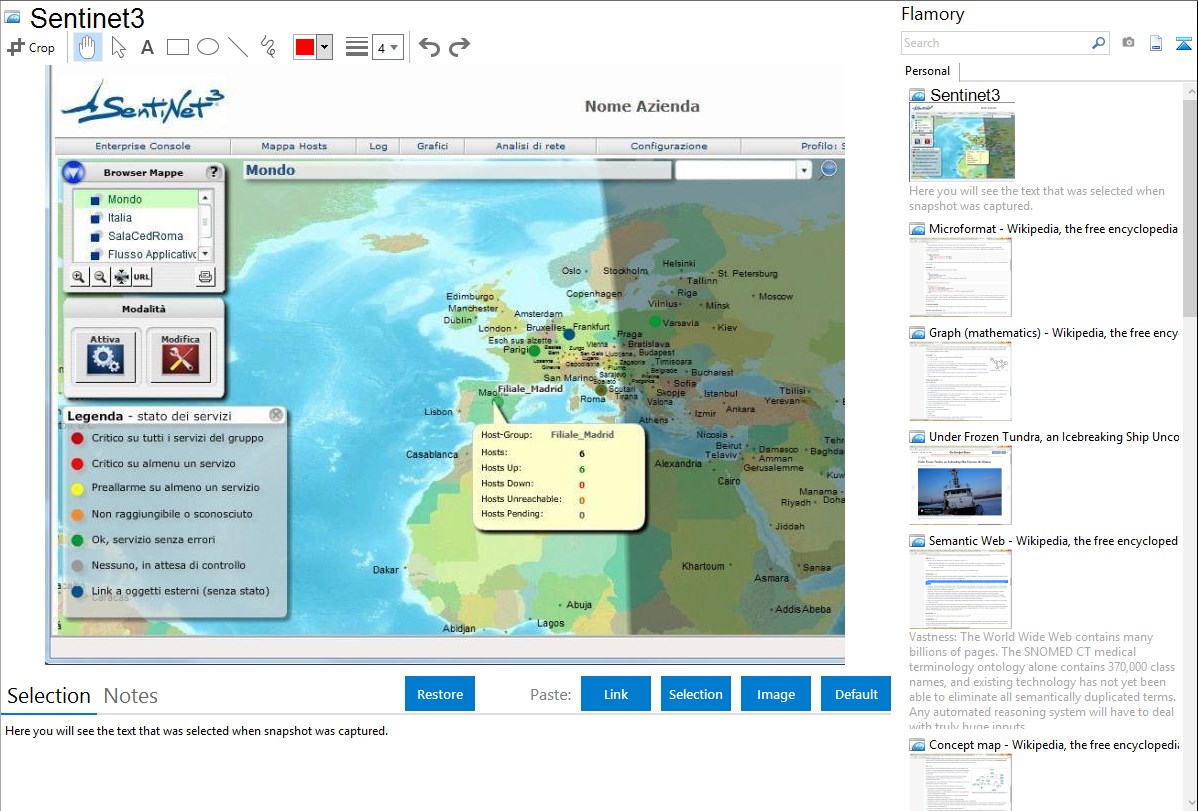Switch to the Notes tab
Screen dimensions: 1198x811
131,696
